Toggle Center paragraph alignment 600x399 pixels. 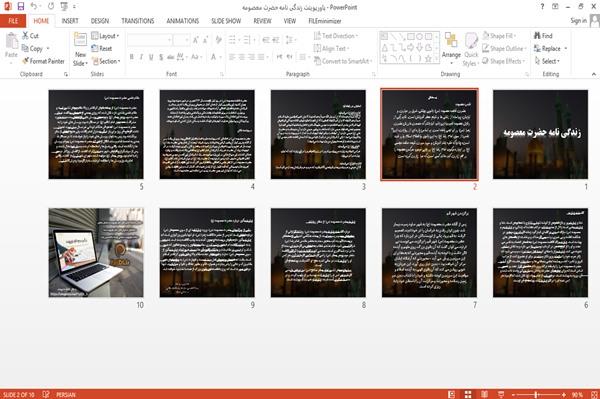242,57
